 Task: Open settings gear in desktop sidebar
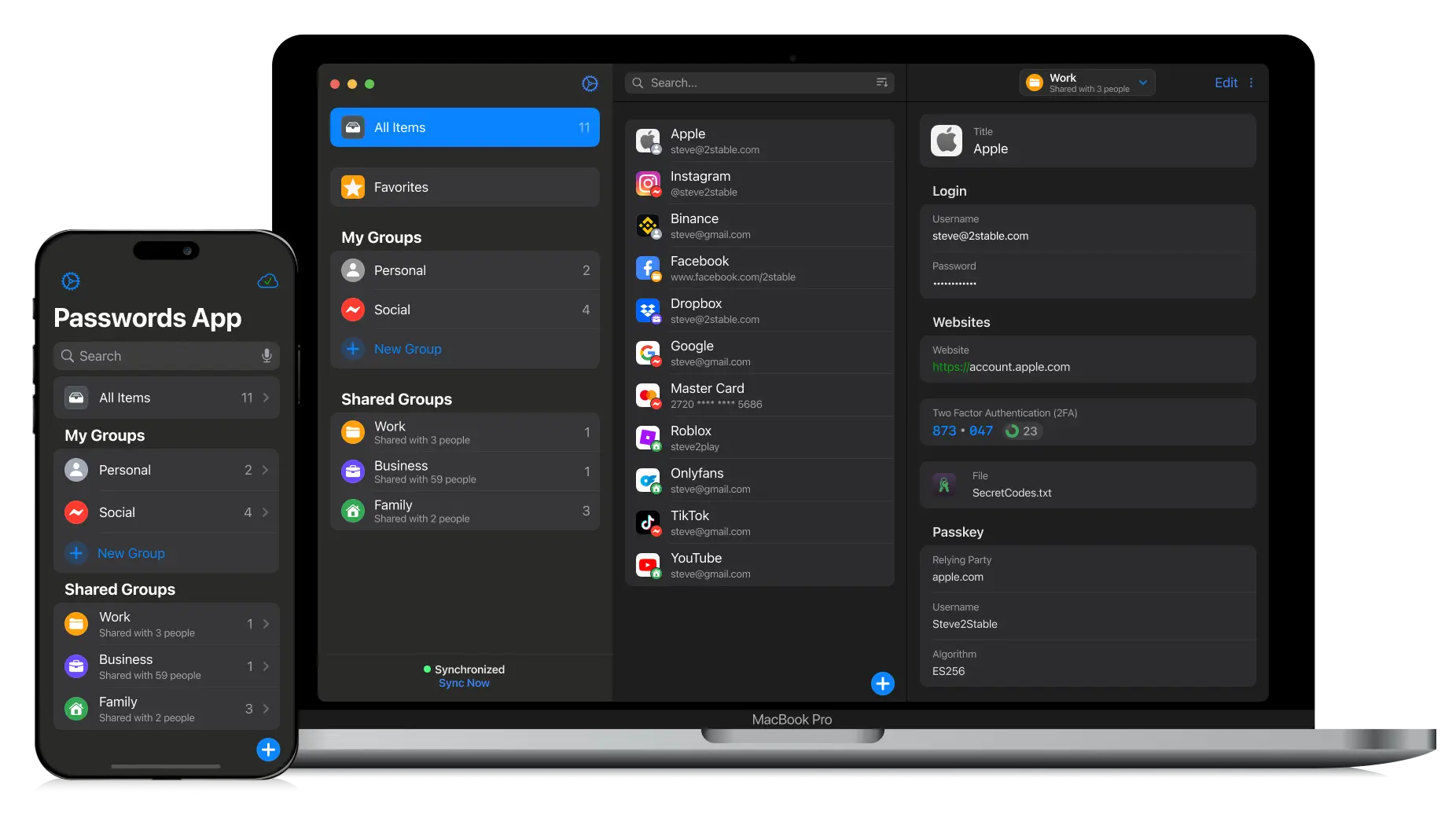tap(590, 83)
